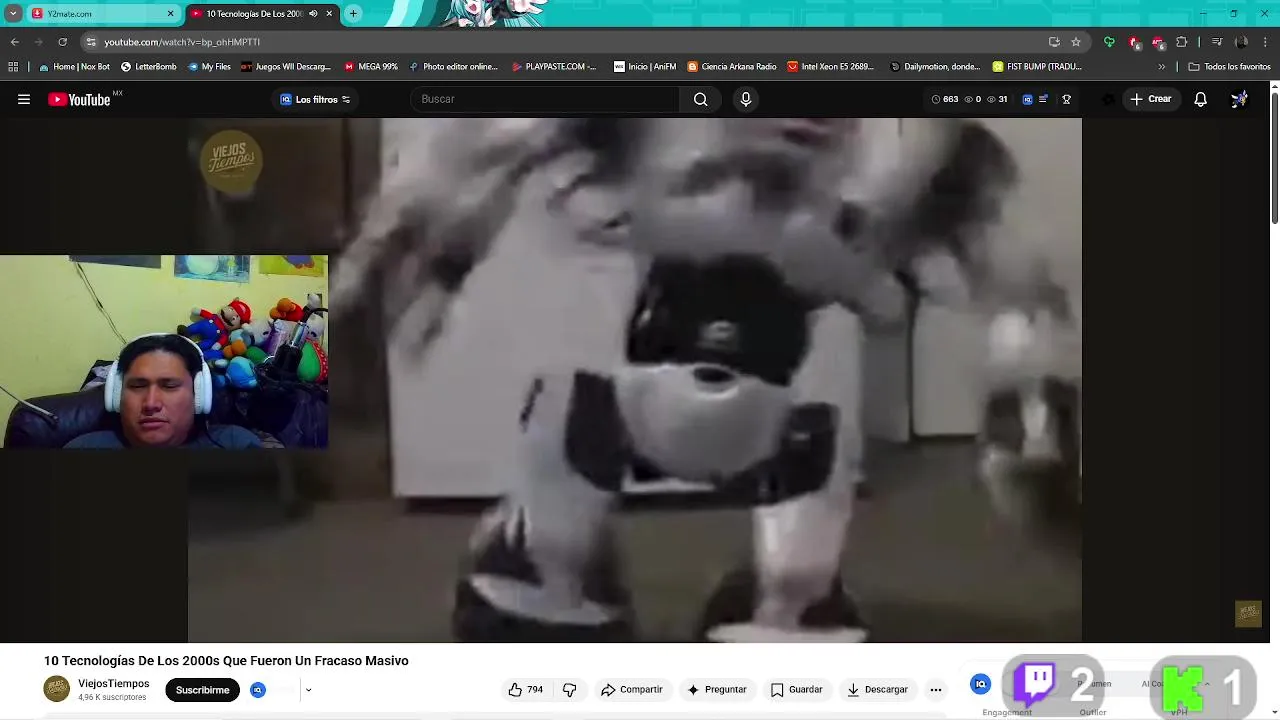Open vidIQ playlist-list icon in header
Image resolution: width=1280 pixels, height=720 pixels.
click(x=1043, y=99)
